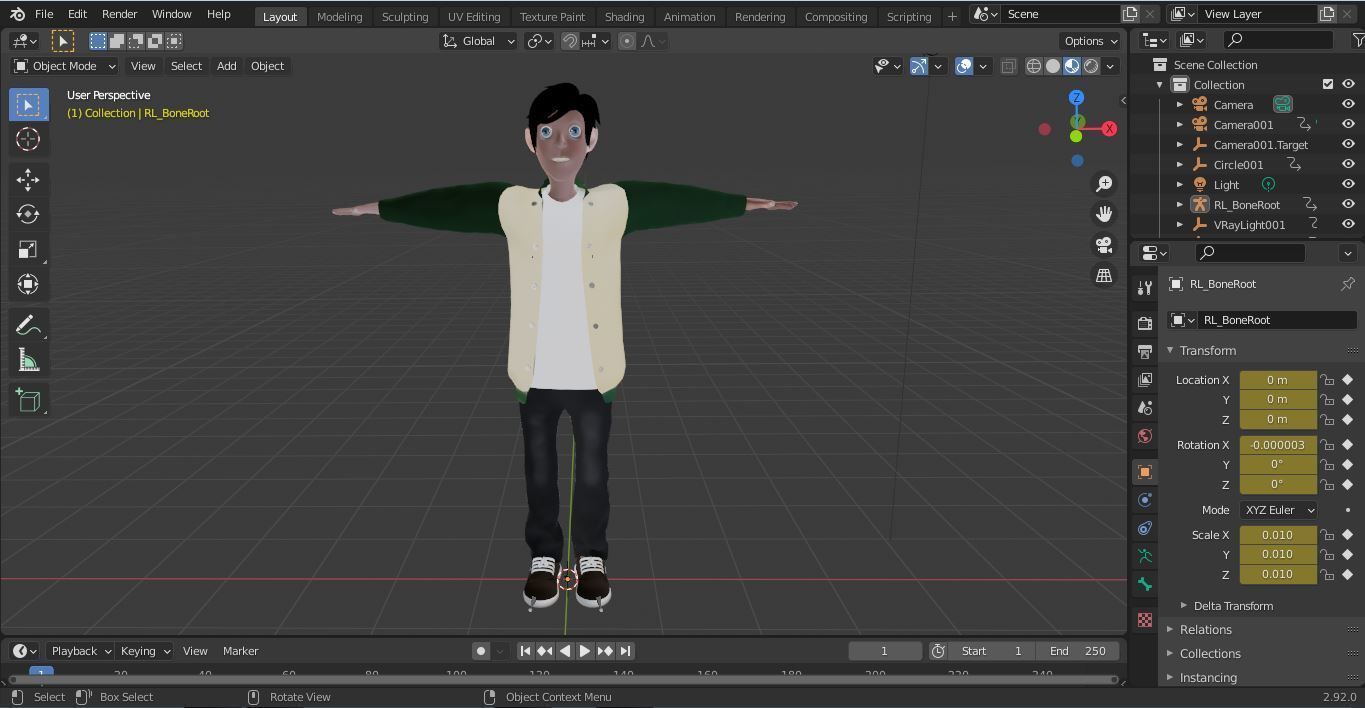Screen dimensions: 1365x708
Task: Click the object name field RL_BoneRoot
Action: [1276, 320]
